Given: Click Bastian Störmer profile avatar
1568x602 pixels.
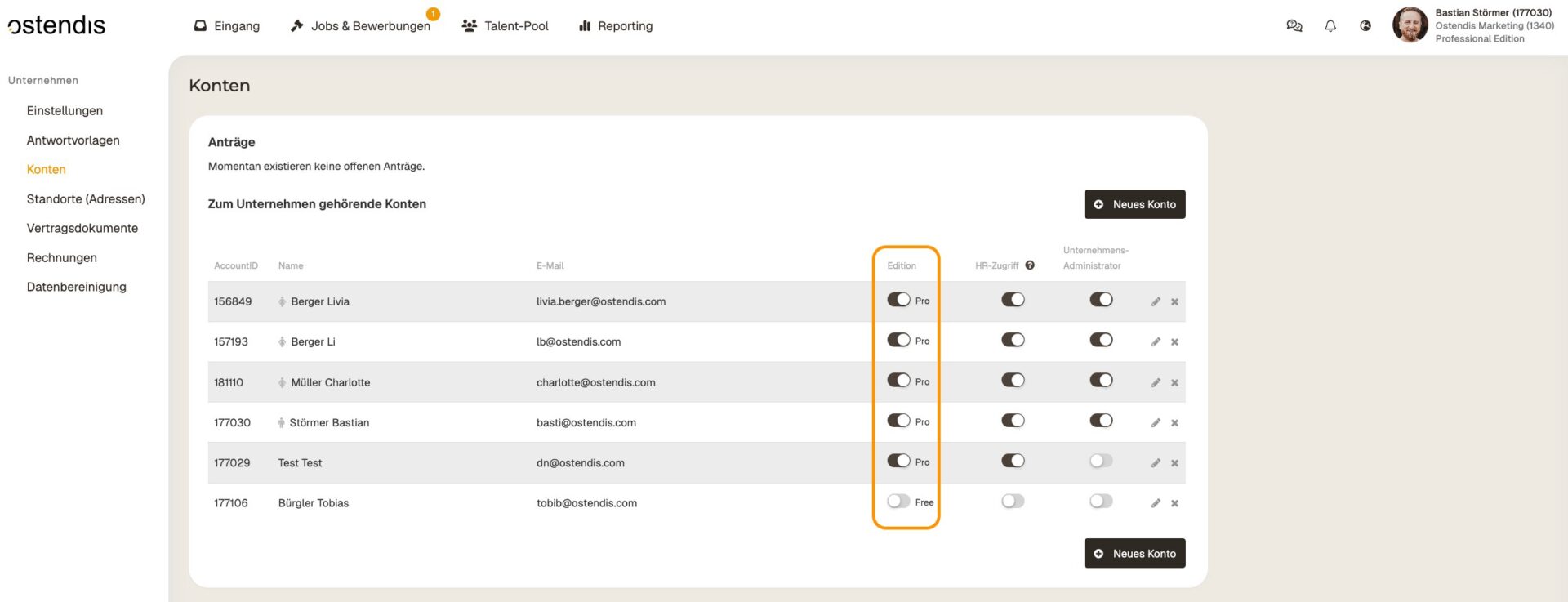Looking at the screenshot, I should (x=1410, y=25).
